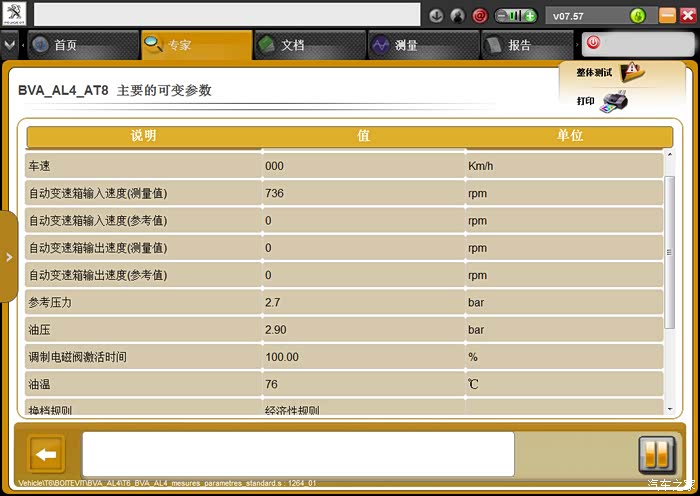
Task: Click the printer icon
Action: (614, 102)
